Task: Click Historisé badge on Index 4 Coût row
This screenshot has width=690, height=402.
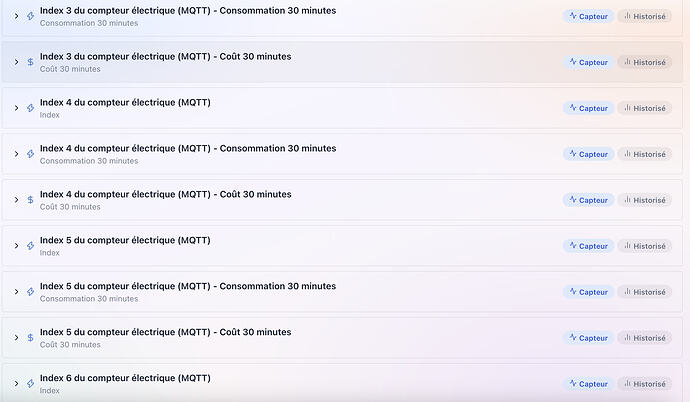Action: [645, 200]
